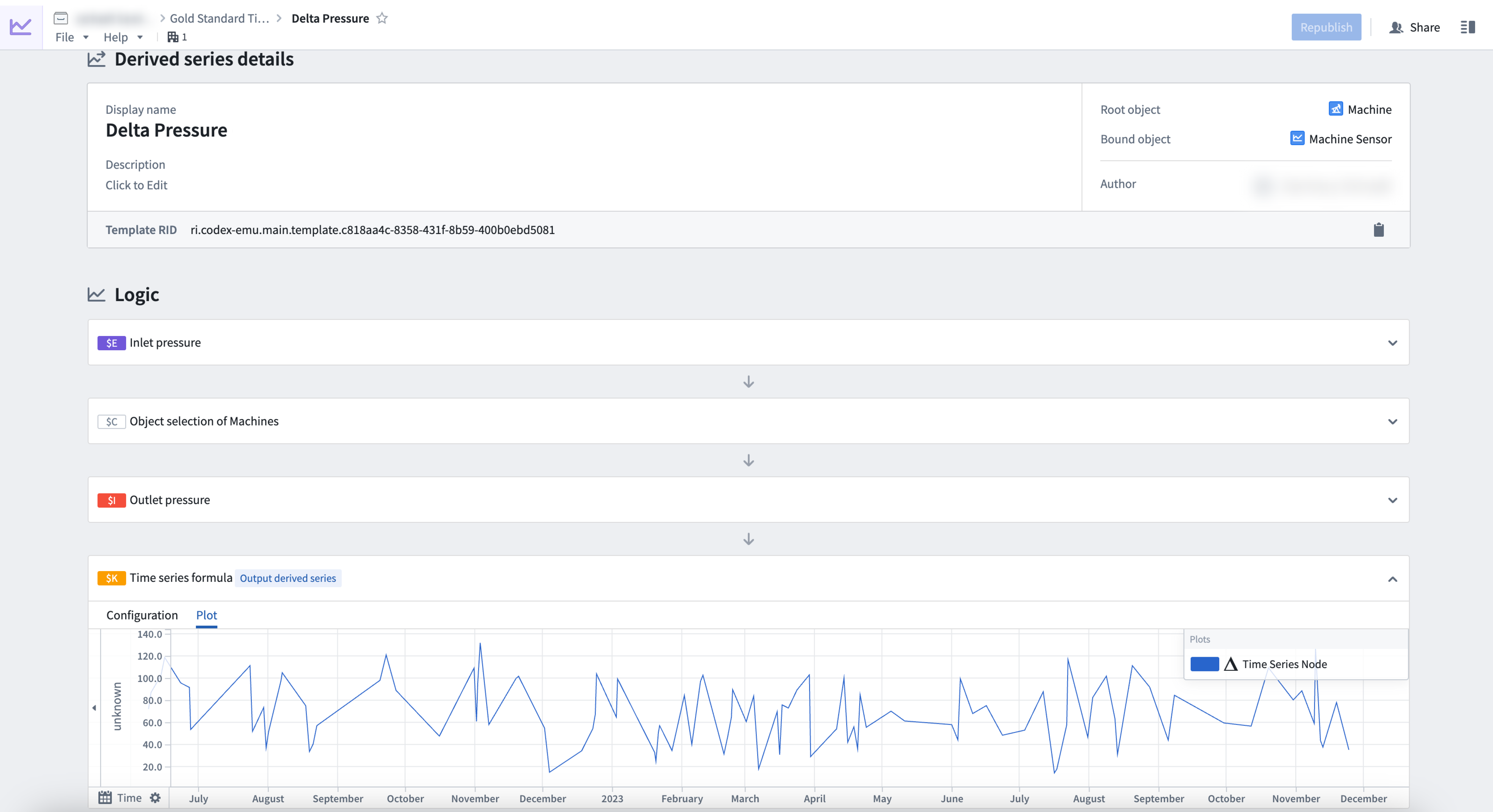Collapse the Time series formula card
1493x812 pixels.
point(1393,579)
